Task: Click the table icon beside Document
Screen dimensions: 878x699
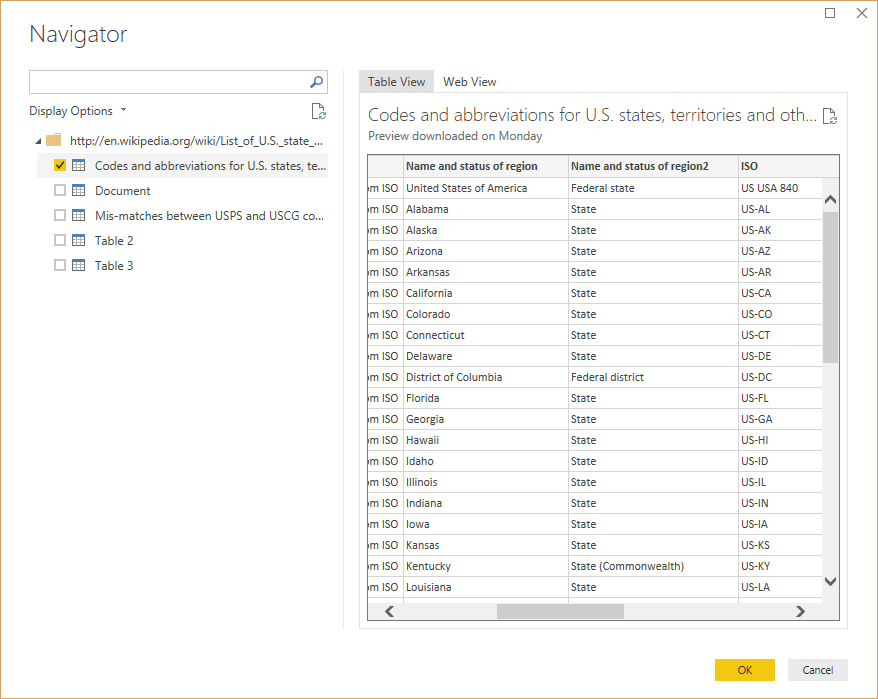Action: pyautogui.click(x=78, y=190)
